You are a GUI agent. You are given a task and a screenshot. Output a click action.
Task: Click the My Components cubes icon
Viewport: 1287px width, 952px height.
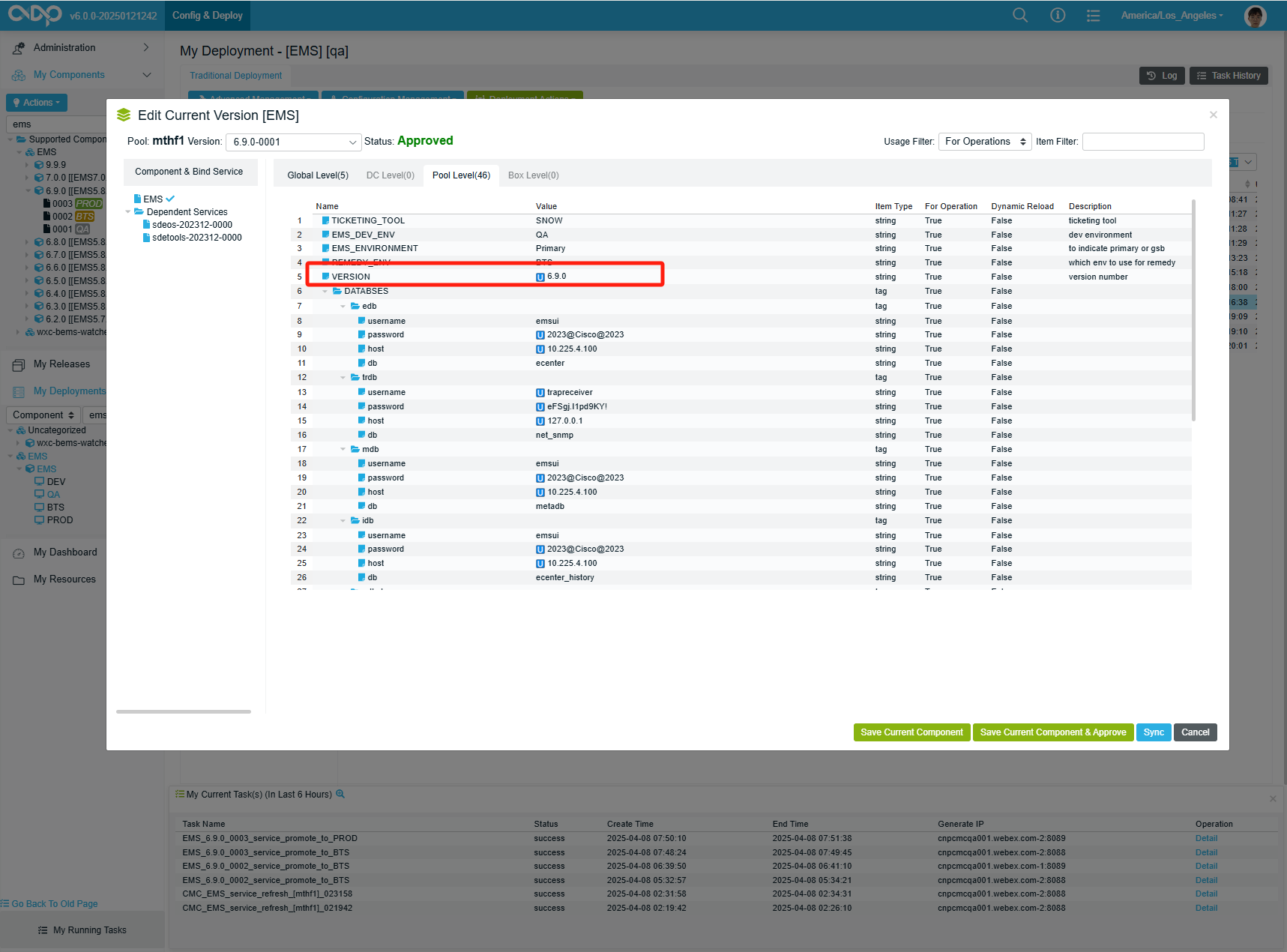[x=19, y=75]
